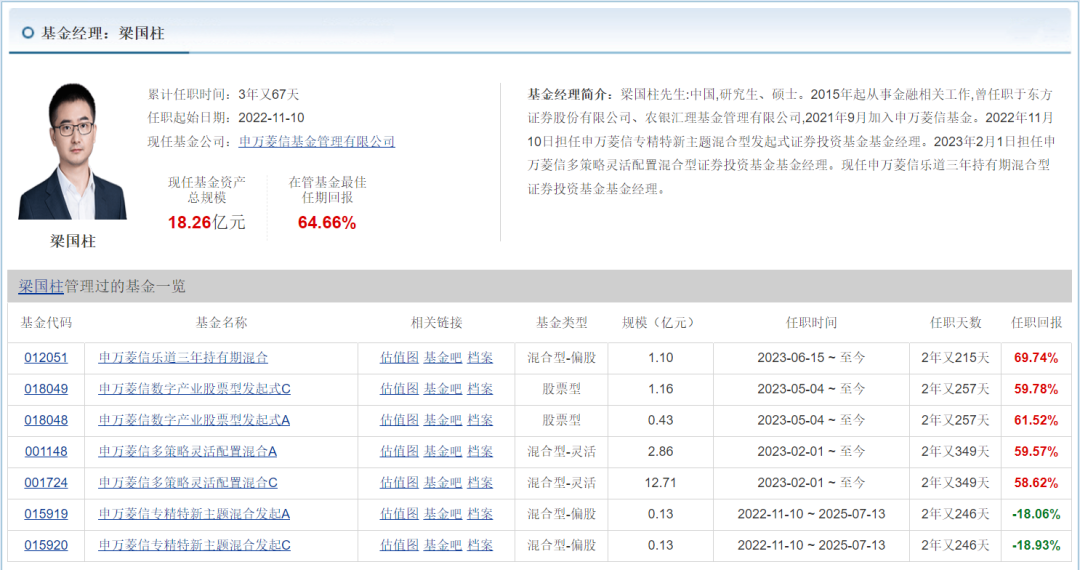Open 估值图 for fund 001724
Screen dimensions: 1080x570
click(399, 482)
